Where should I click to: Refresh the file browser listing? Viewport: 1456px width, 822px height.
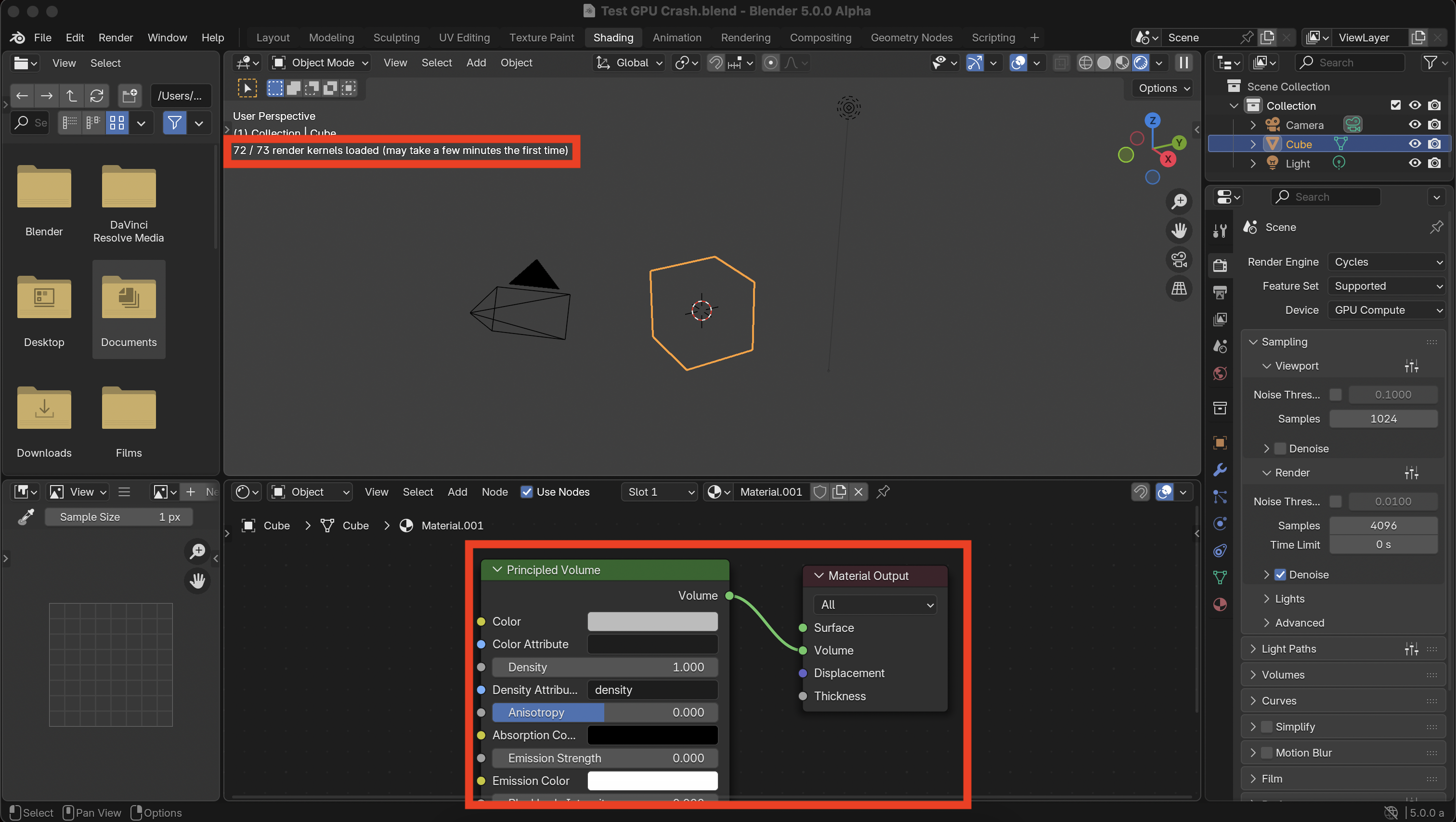click(x=97, y=95)
